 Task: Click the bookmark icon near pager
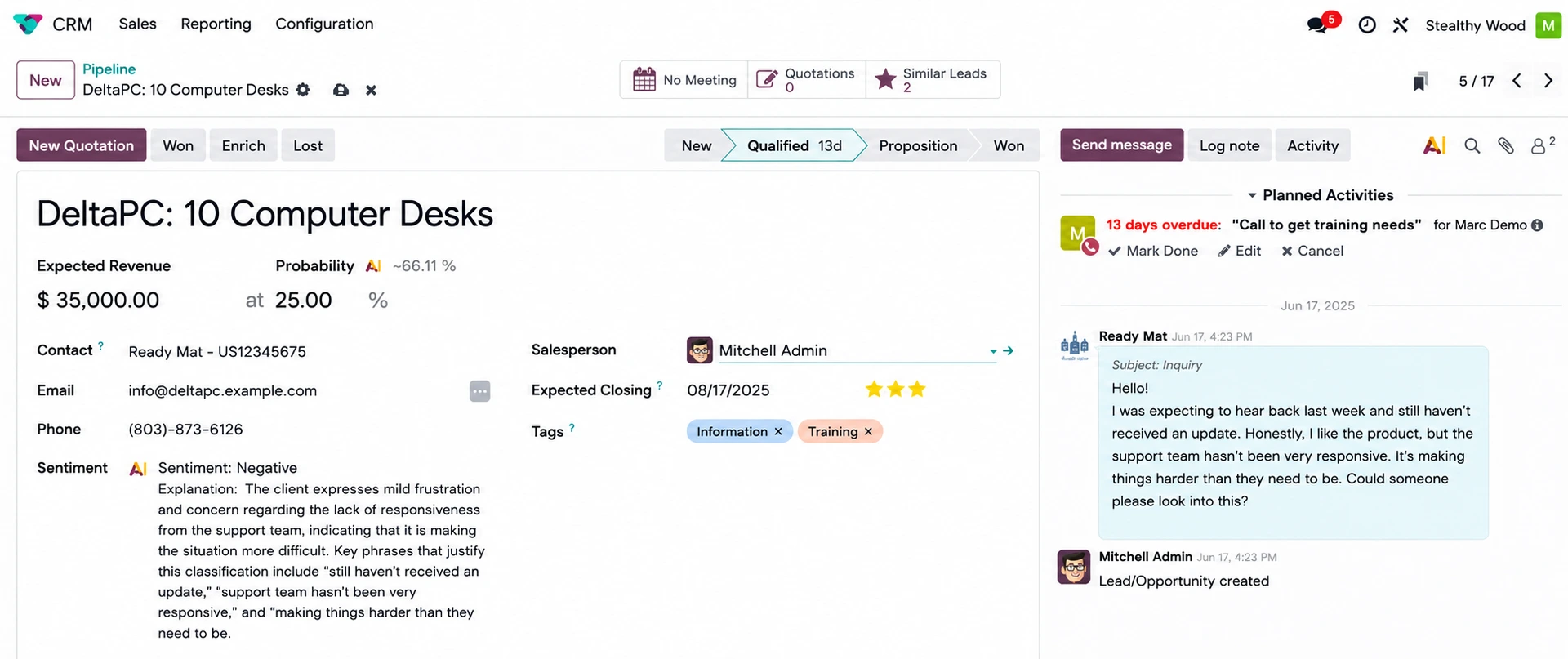(1420, 81)
